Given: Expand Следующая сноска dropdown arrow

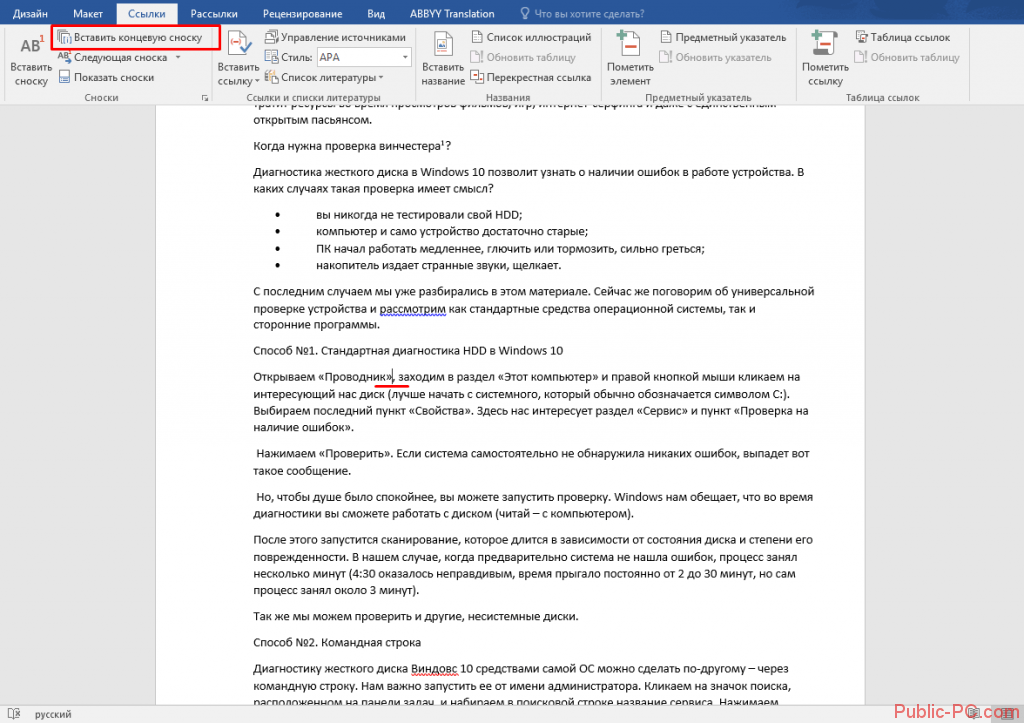Looking at the screenshot, I should [x=178, y=57].
